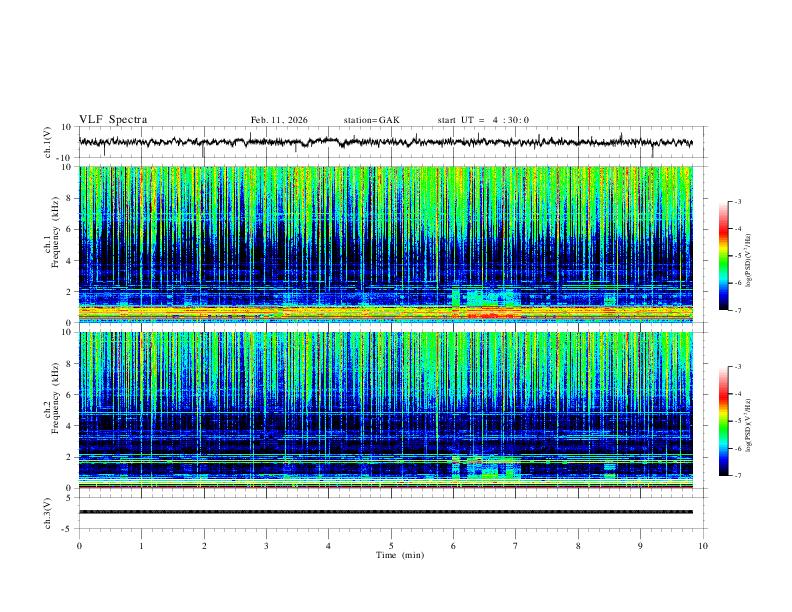Image resolution: width=792 pixels, height=612 pixels.
Task: Click time axis tick label "0"
Action: tap(79, 546)
